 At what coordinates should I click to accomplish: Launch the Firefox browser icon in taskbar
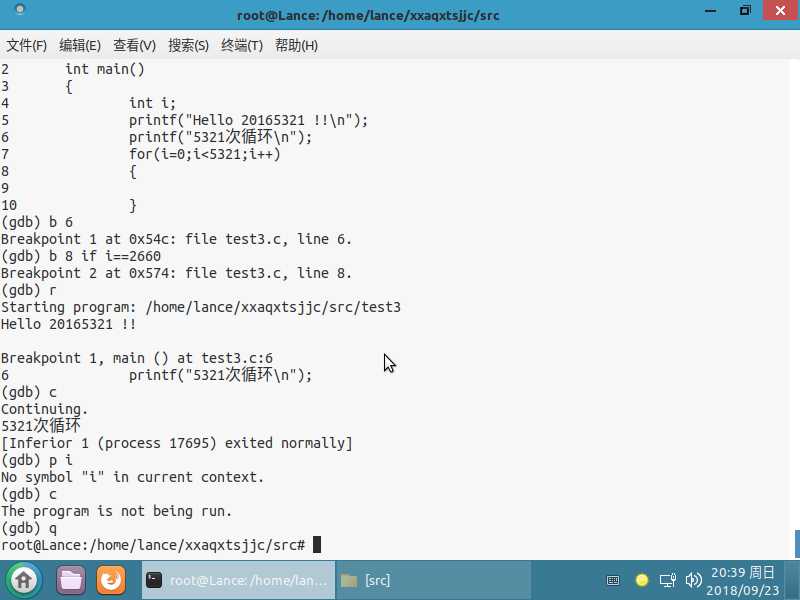111,580
